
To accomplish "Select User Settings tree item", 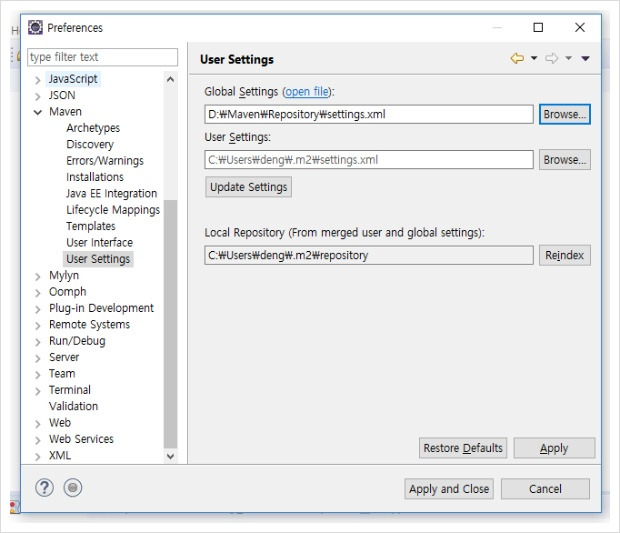I will point(98,259).
